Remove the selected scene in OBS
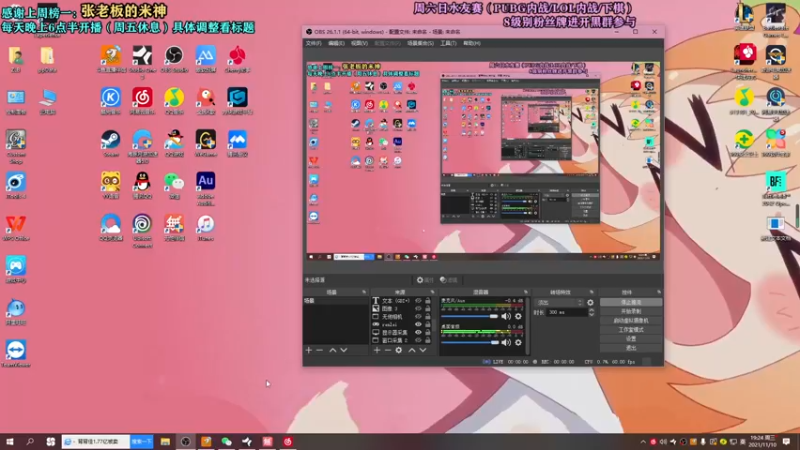This screenshot has width=800, height=450. pyautogui.click(x=319, y=350)
